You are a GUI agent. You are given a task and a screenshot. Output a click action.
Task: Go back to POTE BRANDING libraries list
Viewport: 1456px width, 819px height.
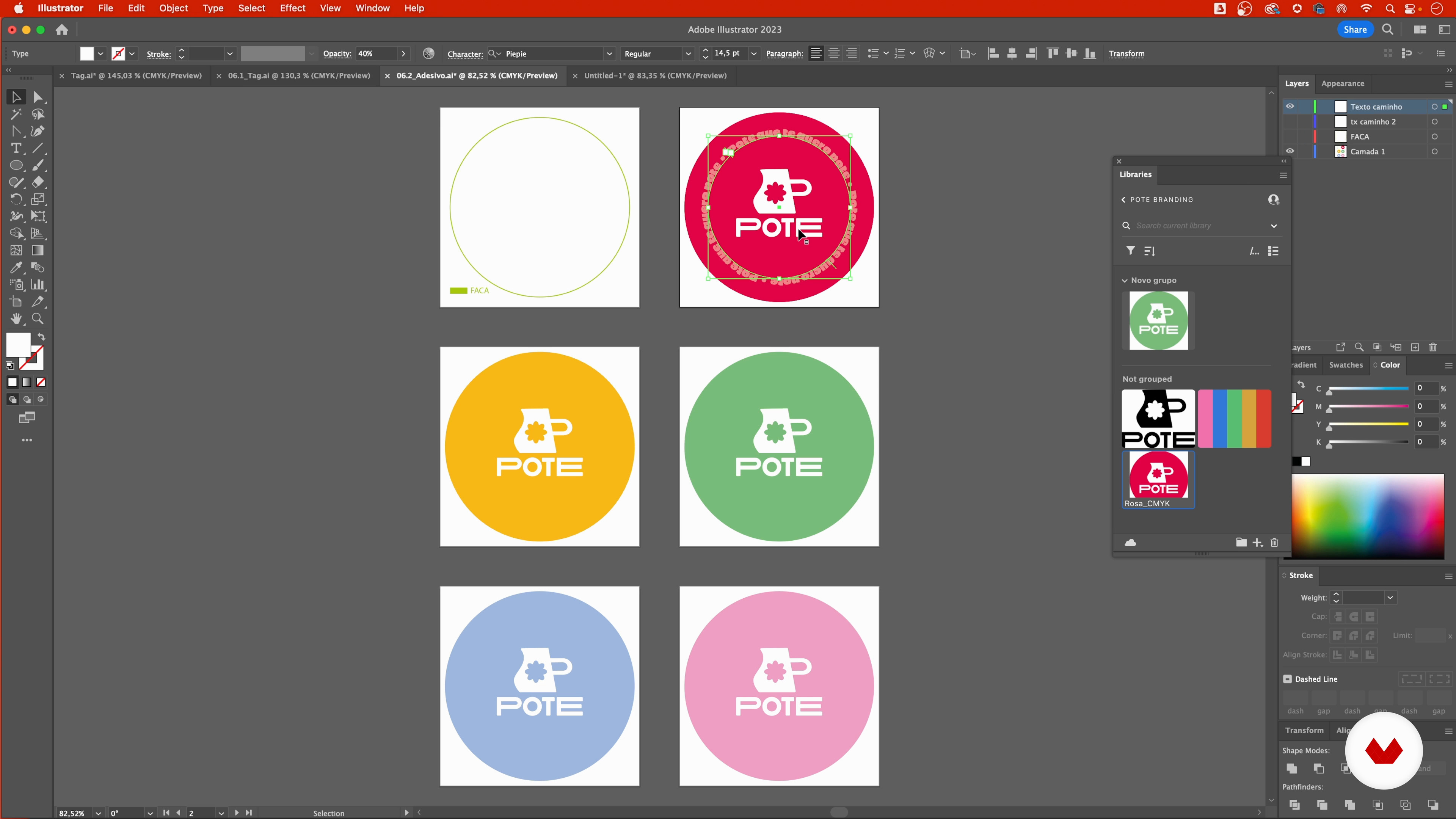pyautogui.click(x=1123, y=199)
